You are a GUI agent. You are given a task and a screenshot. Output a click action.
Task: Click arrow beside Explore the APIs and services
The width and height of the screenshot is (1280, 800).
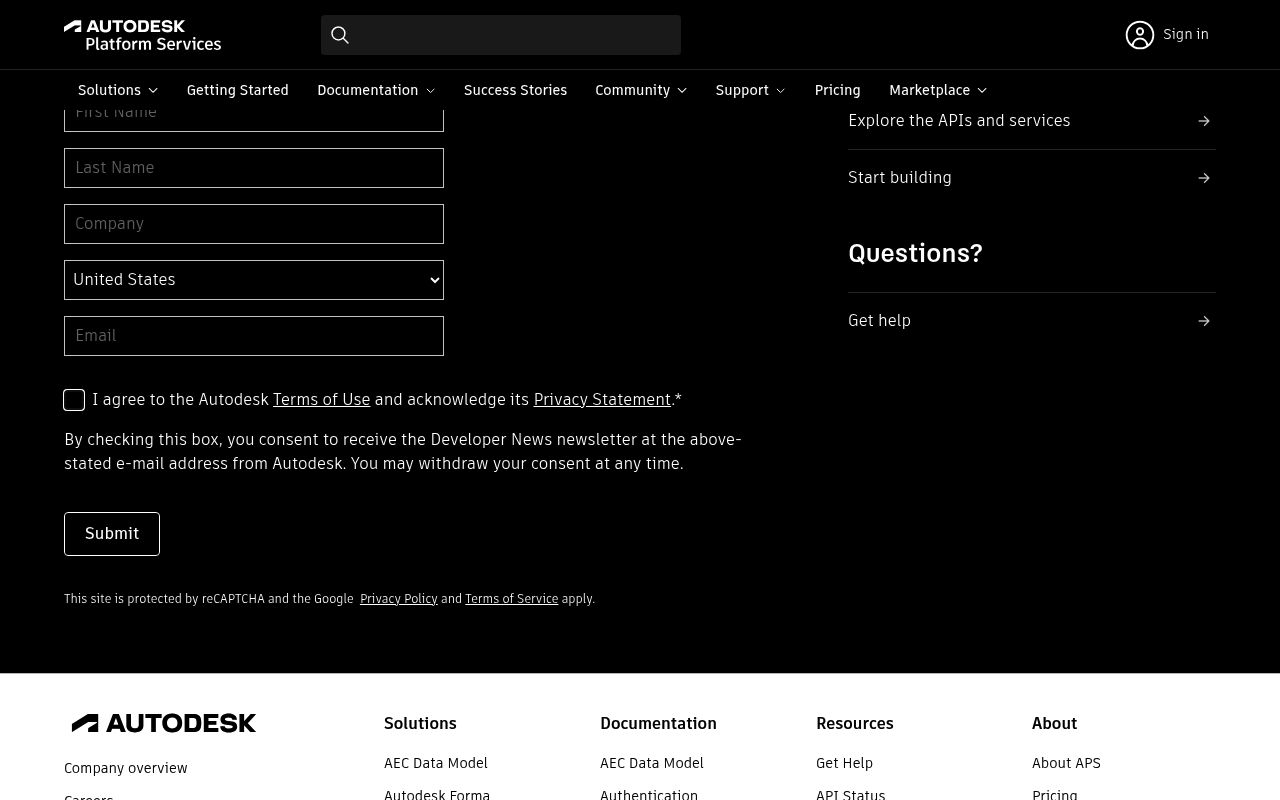coord(1204,121)
